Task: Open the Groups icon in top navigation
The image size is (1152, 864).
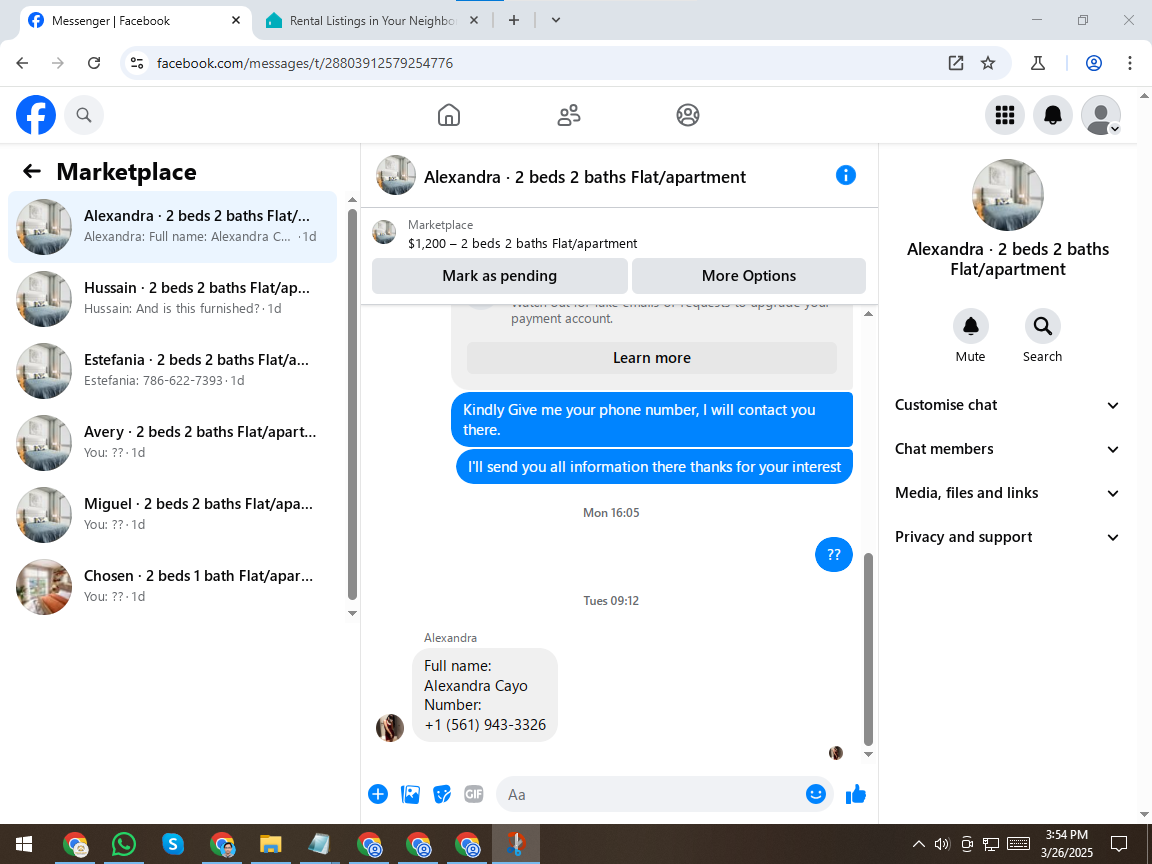Action: click(x=688, y=115)
